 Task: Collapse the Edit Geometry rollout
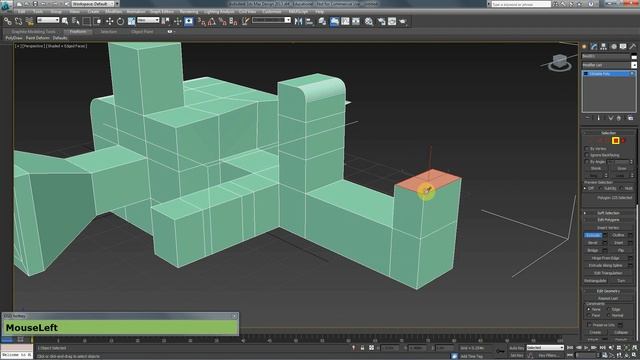coord(608,291)
